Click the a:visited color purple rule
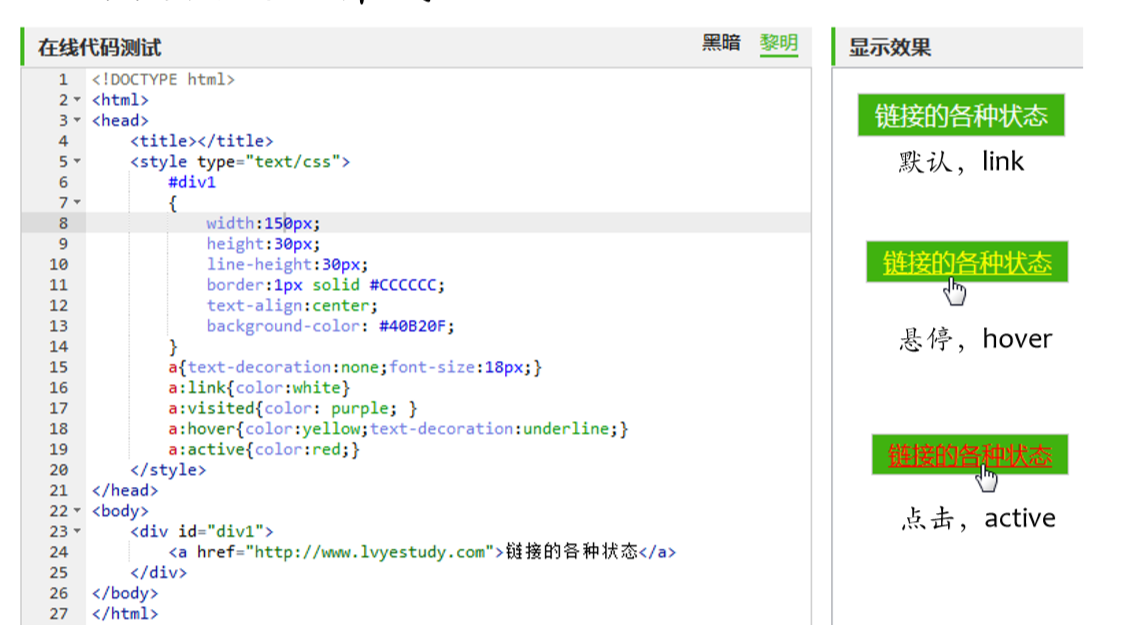Image resolution: width=1133 pixels, height=625 pixels. 293,408
